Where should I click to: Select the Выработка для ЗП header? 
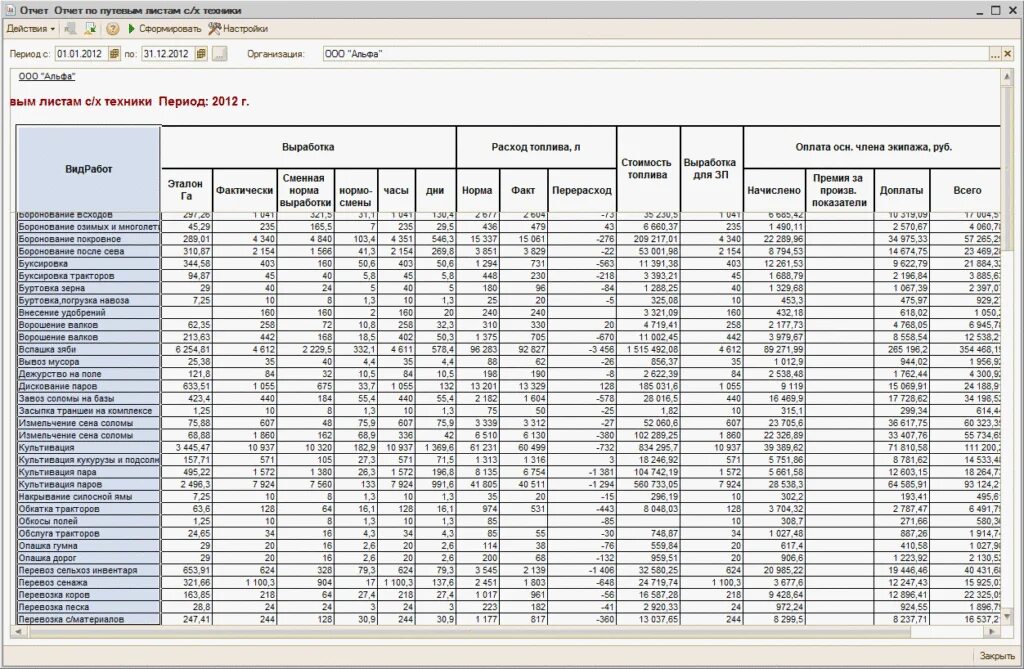point(711,169)
